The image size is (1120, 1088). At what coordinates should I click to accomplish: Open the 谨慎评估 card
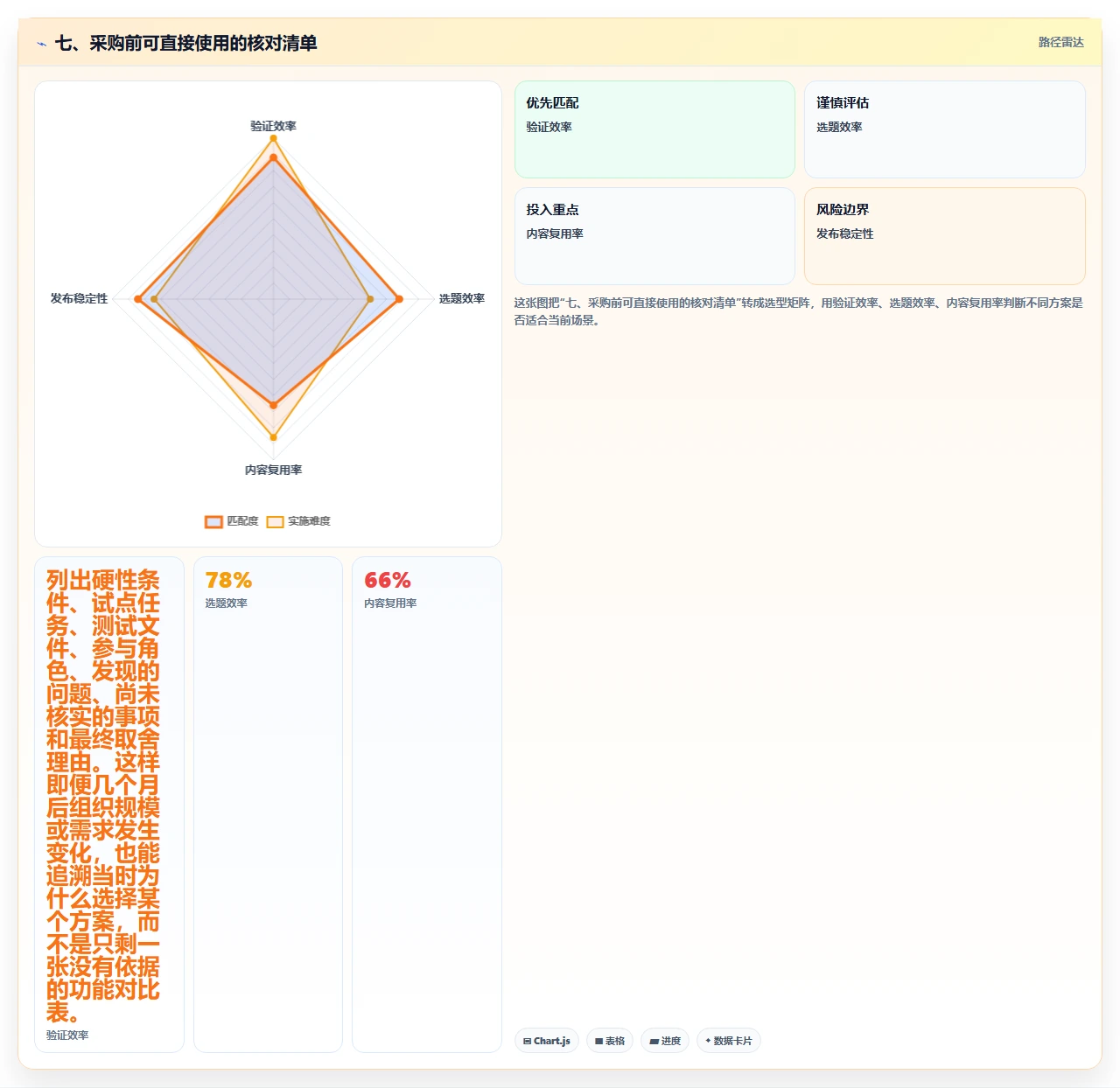pos(945,129)
